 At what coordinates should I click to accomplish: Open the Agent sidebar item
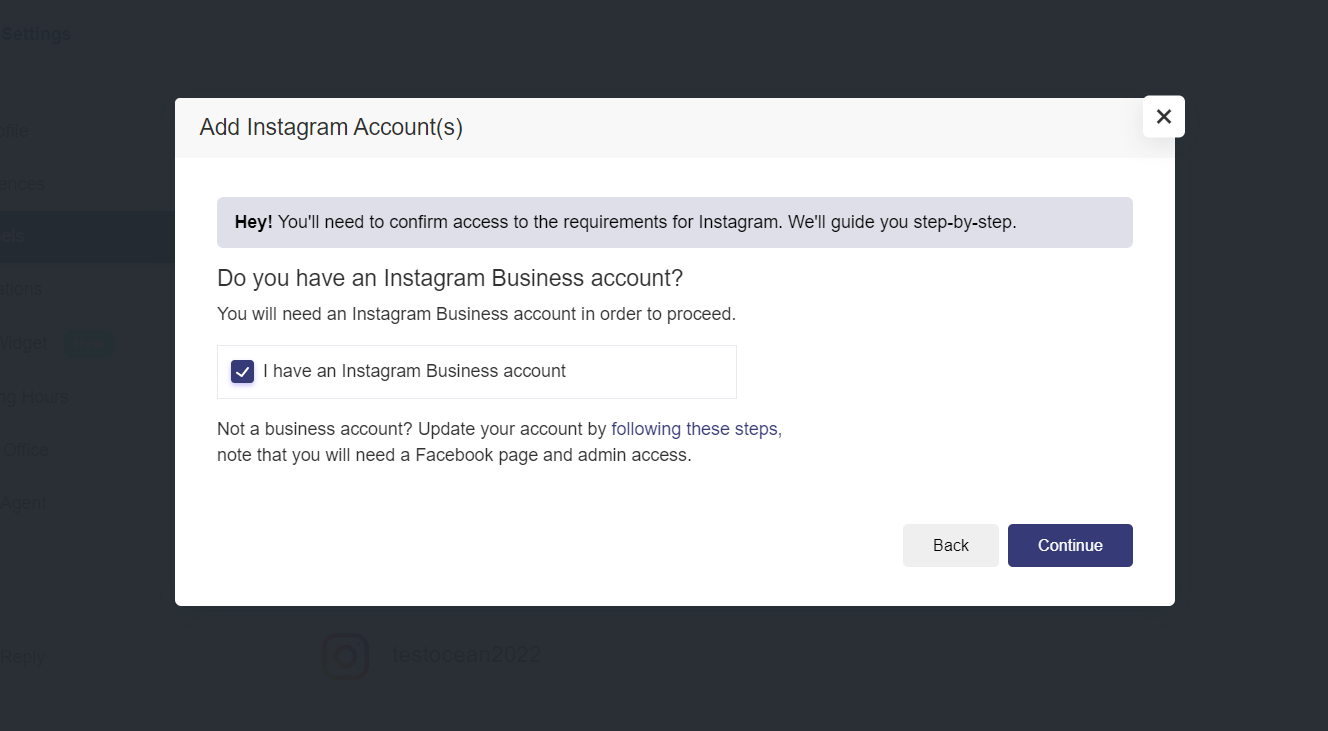pos(23,503)
